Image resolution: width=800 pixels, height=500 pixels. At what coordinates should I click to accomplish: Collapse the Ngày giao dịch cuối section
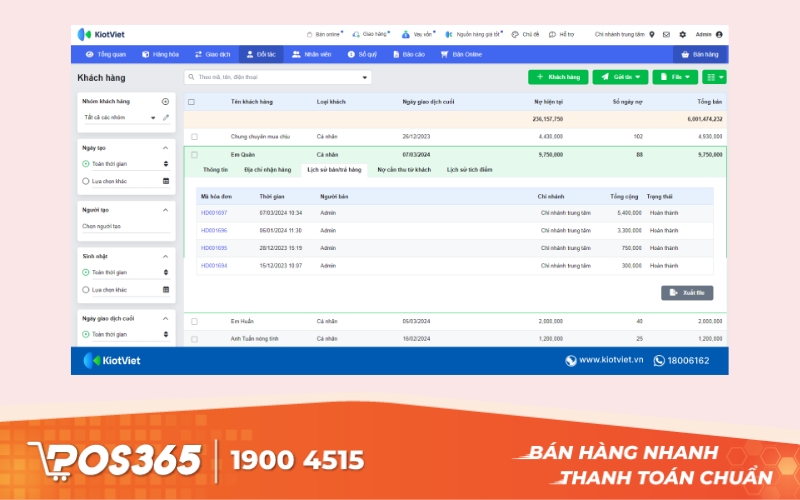point(165,319)
